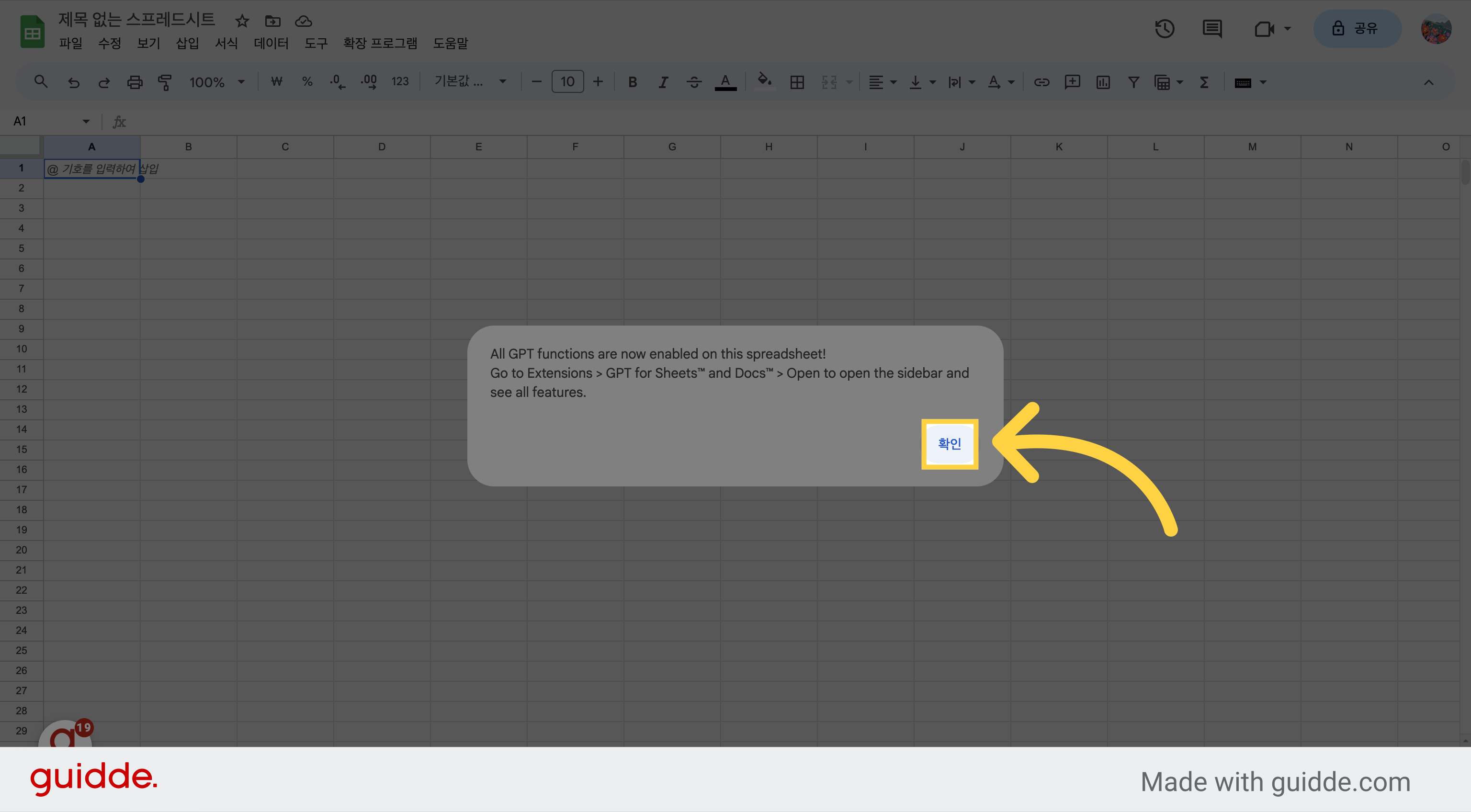The height and width of the screenshot is (812, 1471).
Task: Click the insert link icon
Action: [1041, 82]
